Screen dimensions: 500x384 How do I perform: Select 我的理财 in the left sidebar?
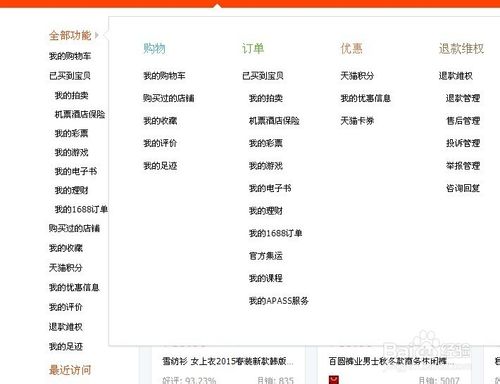point(71,190)
